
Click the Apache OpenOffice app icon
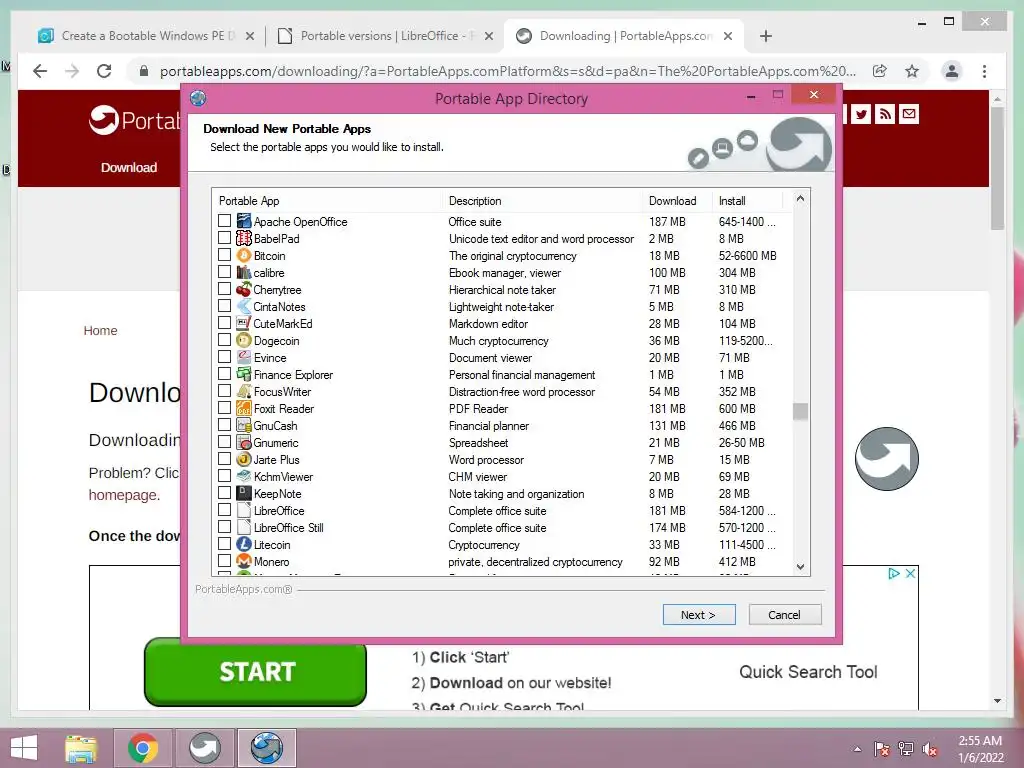pyautogui.click(x=244, y=221)
